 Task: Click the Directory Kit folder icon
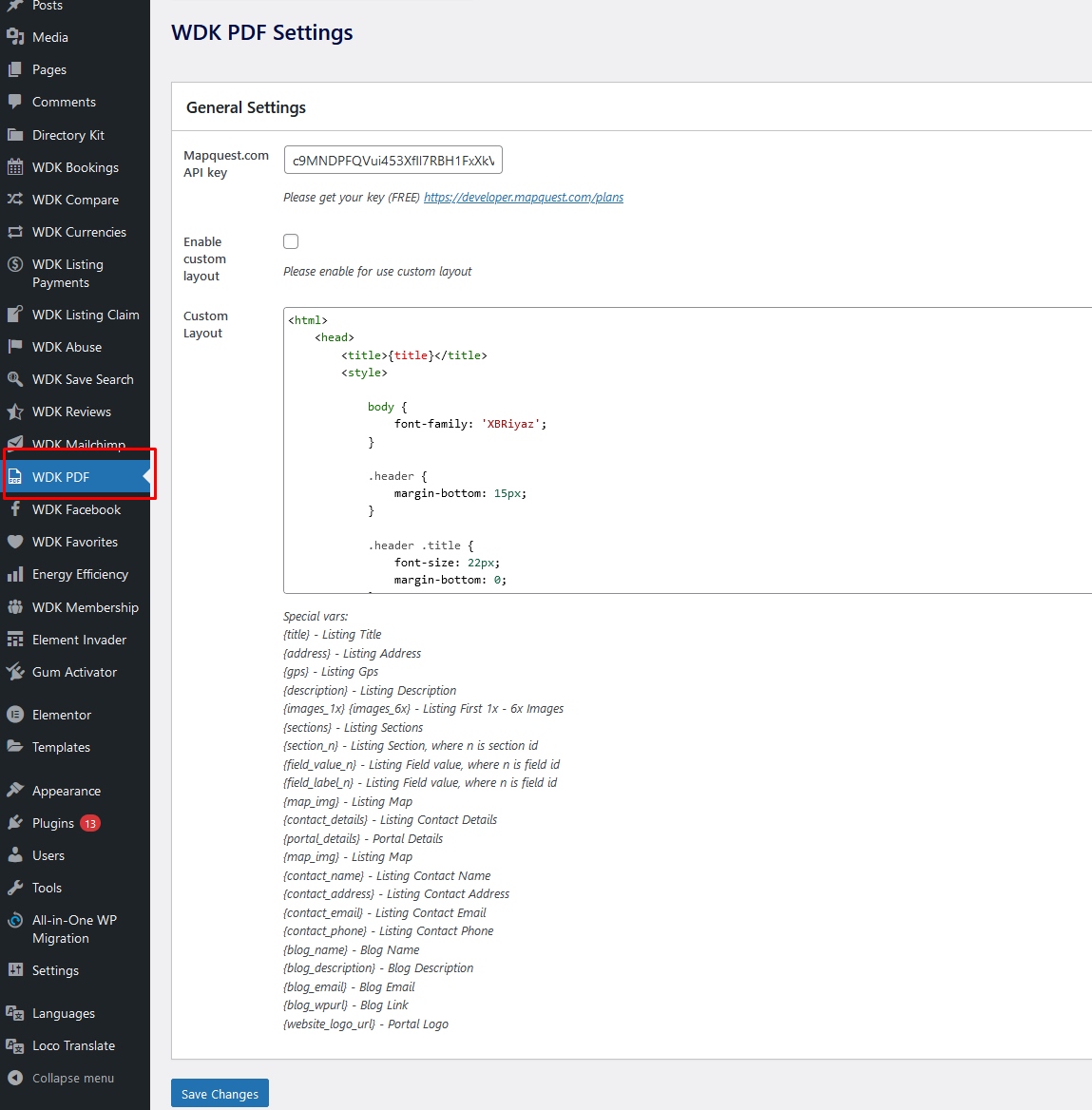(x=15, y=135)
